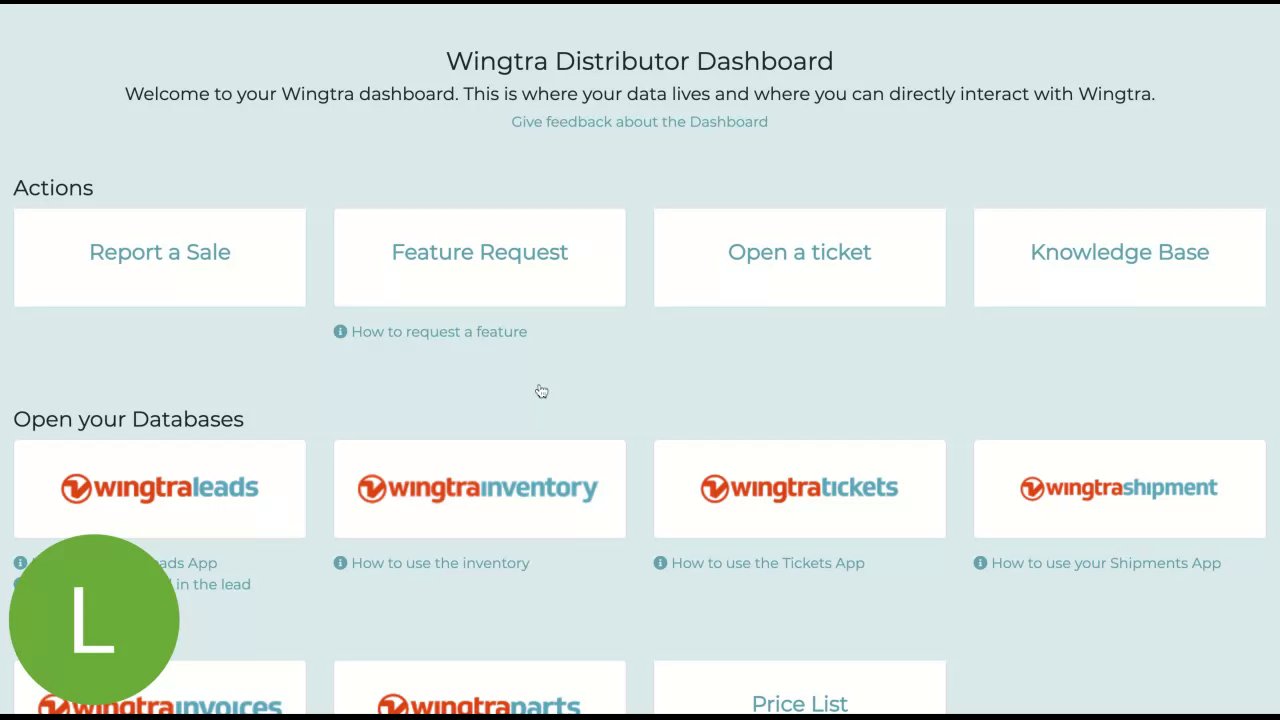The image size is (1280, 720).
Task: Click Give feedback about the Dashboard link
Action: (640, 122)
